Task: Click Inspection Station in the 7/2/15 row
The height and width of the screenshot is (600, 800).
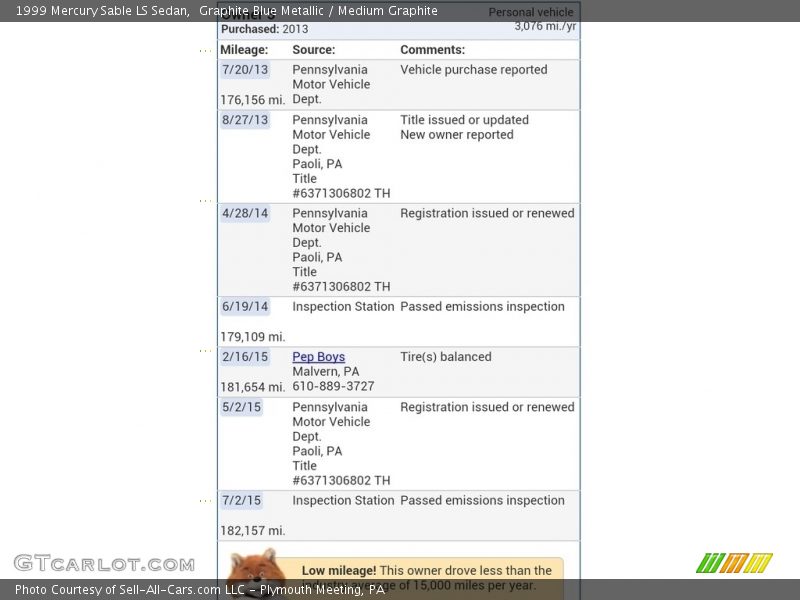Action: [x=343, y=501]
